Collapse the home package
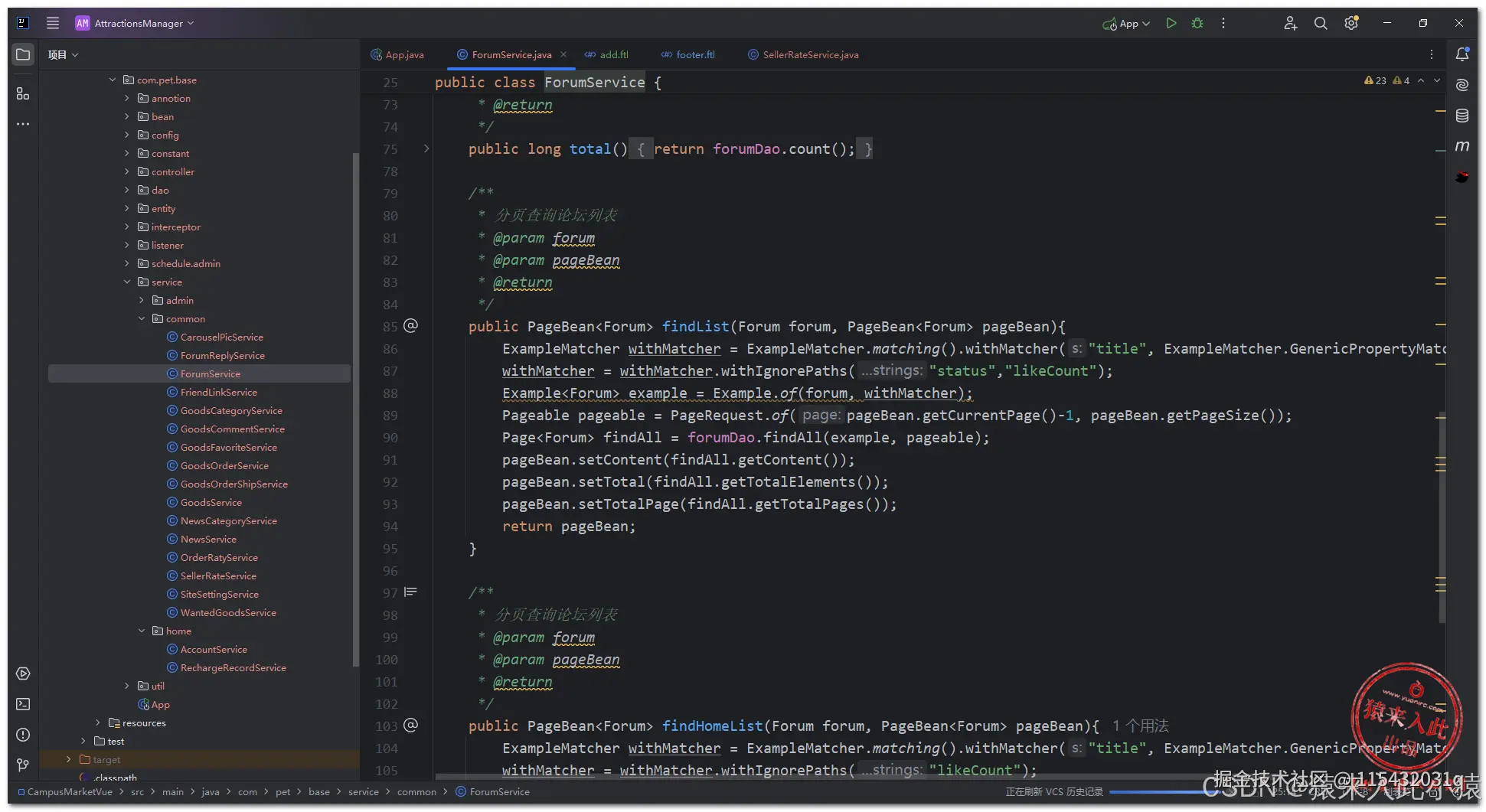The width and height of the screenshot is (1486, 812). coord(142,631)
